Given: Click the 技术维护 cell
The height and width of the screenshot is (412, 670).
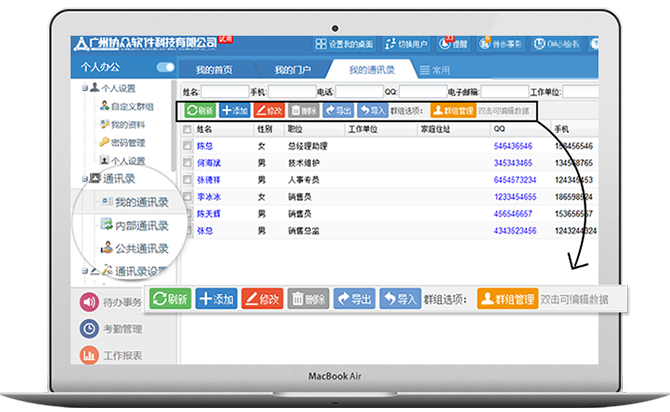Looking at the screenshot, I should (x=303, y=163).
